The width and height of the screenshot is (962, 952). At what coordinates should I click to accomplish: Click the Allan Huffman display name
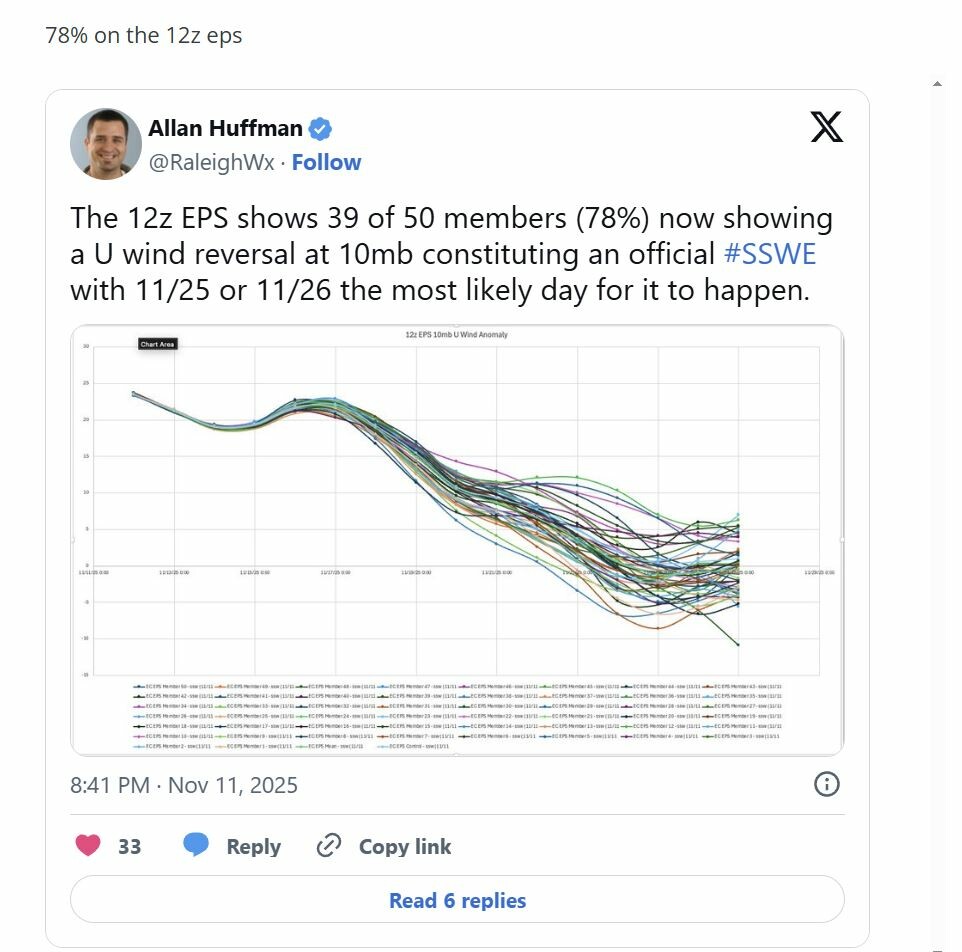(225, 128)
